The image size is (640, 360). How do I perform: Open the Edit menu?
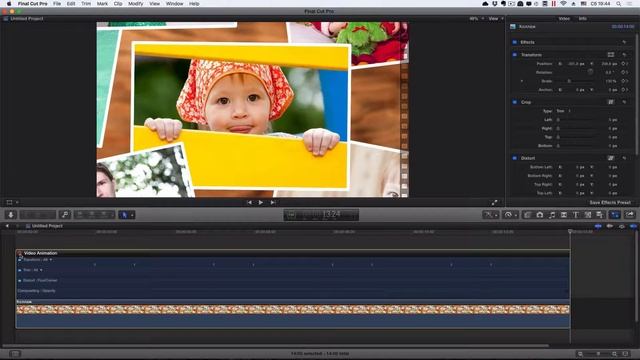click(71, 4)
